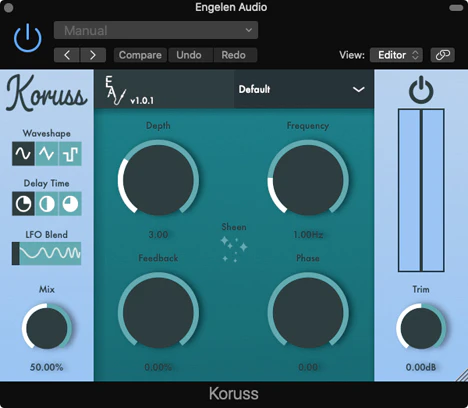Click the Compare button

140,55
